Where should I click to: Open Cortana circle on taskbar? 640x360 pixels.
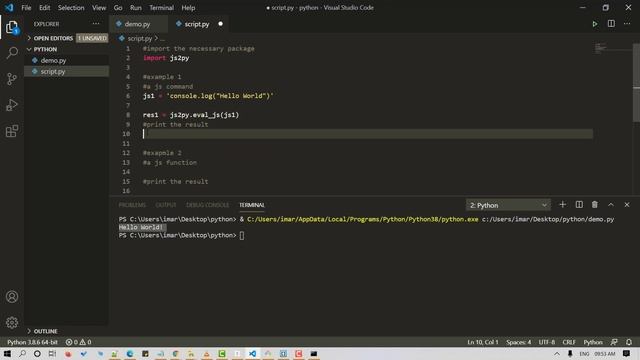tap(37, 353)
